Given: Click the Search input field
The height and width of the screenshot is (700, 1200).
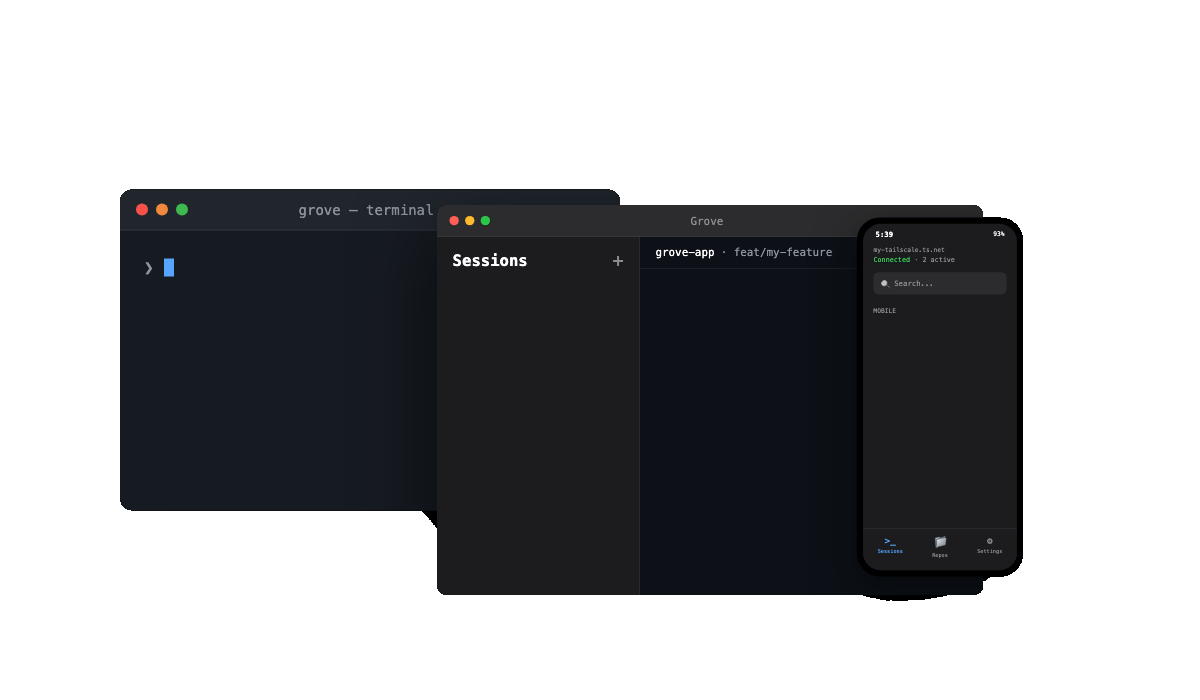Looking at the screenshot, I should (x=939, y=283).
